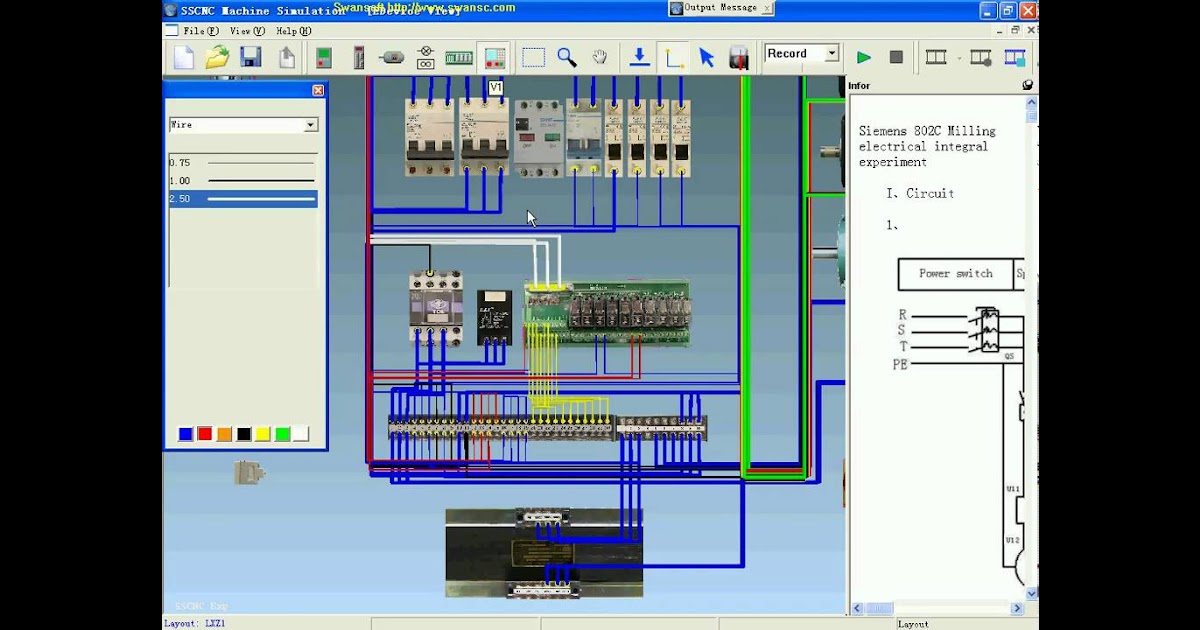Stop recording with square stop button
Screen dimensions: 1200x630
(x=896, y=57)
